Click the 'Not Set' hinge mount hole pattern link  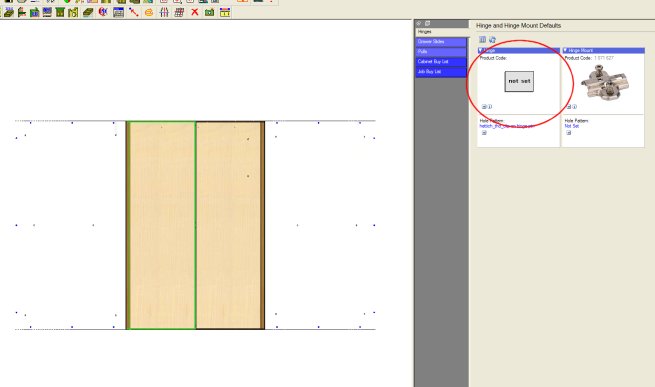tap(572, 126)
